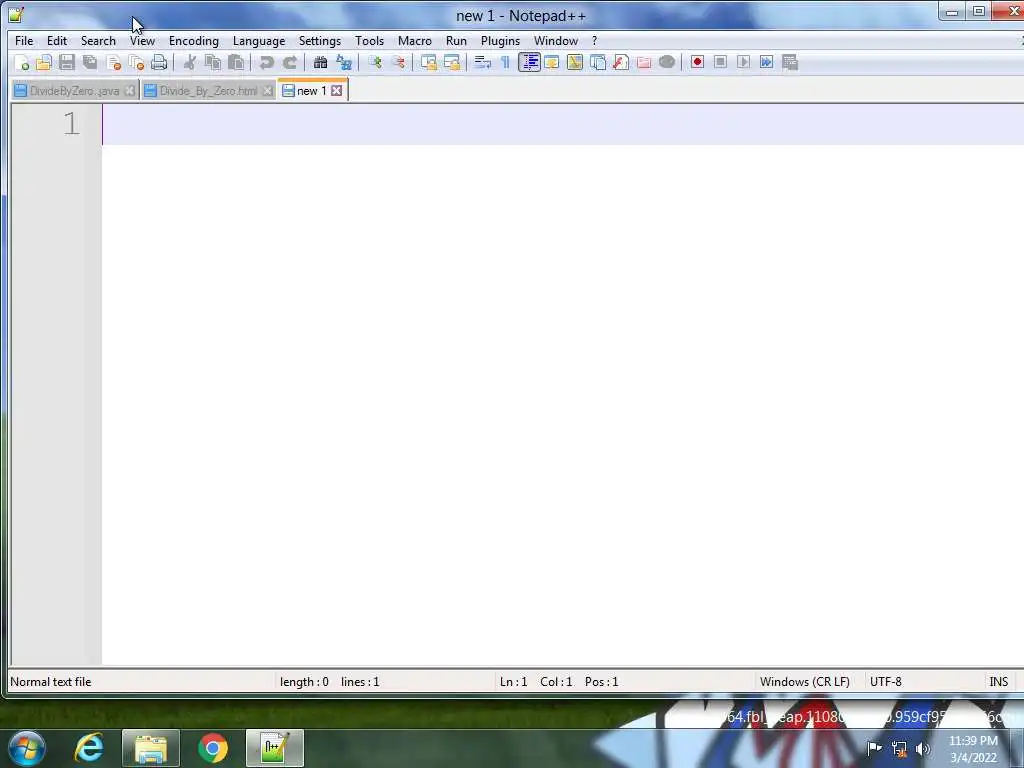Click the Zoom In toolbar icon

[x=375, y=63]
